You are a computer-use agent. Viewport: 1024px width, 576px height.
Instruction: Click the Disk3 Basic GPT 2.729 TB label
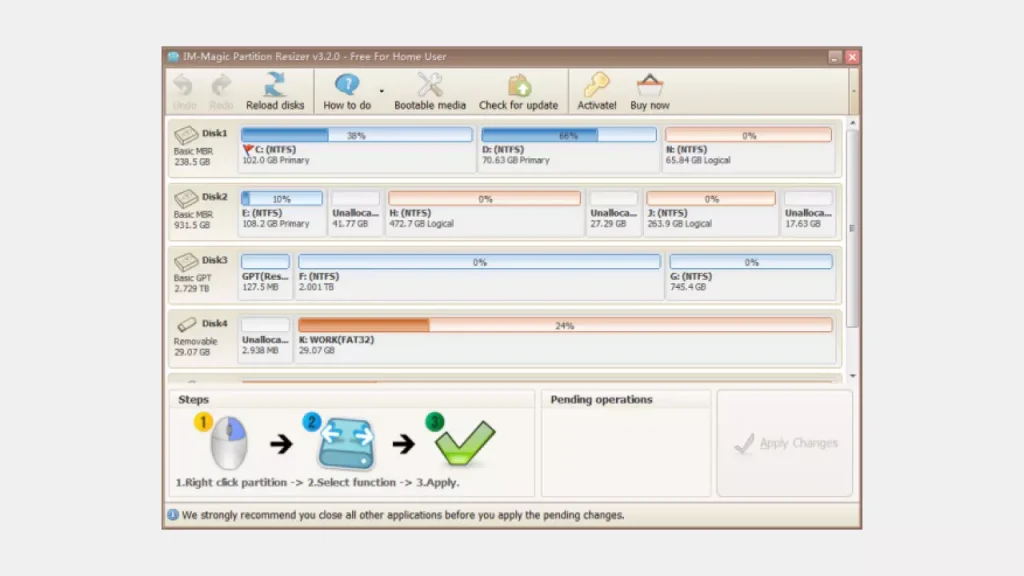193,283
